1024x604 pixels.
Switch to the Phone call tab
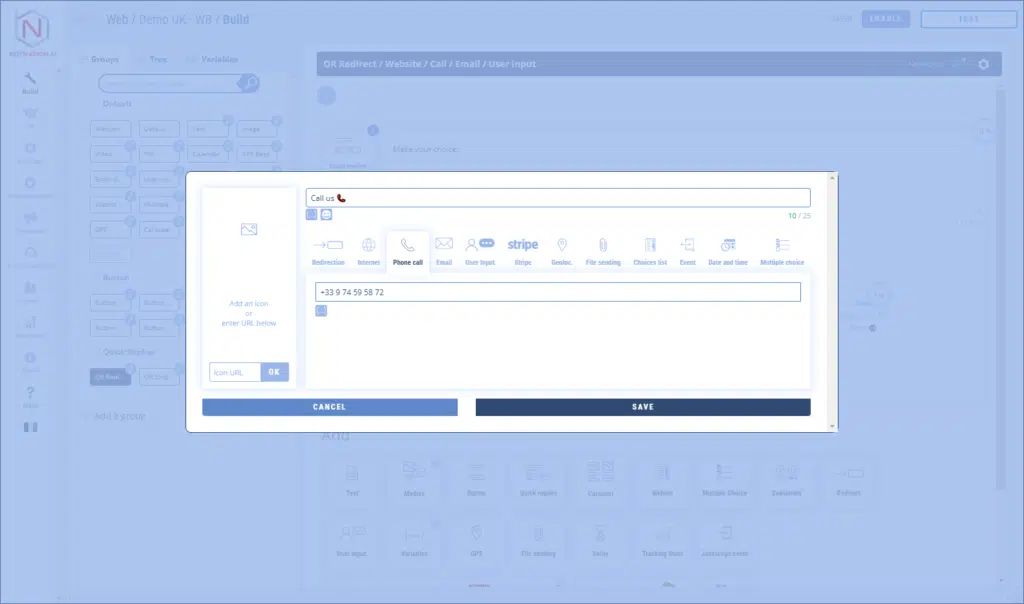(407, 250)
